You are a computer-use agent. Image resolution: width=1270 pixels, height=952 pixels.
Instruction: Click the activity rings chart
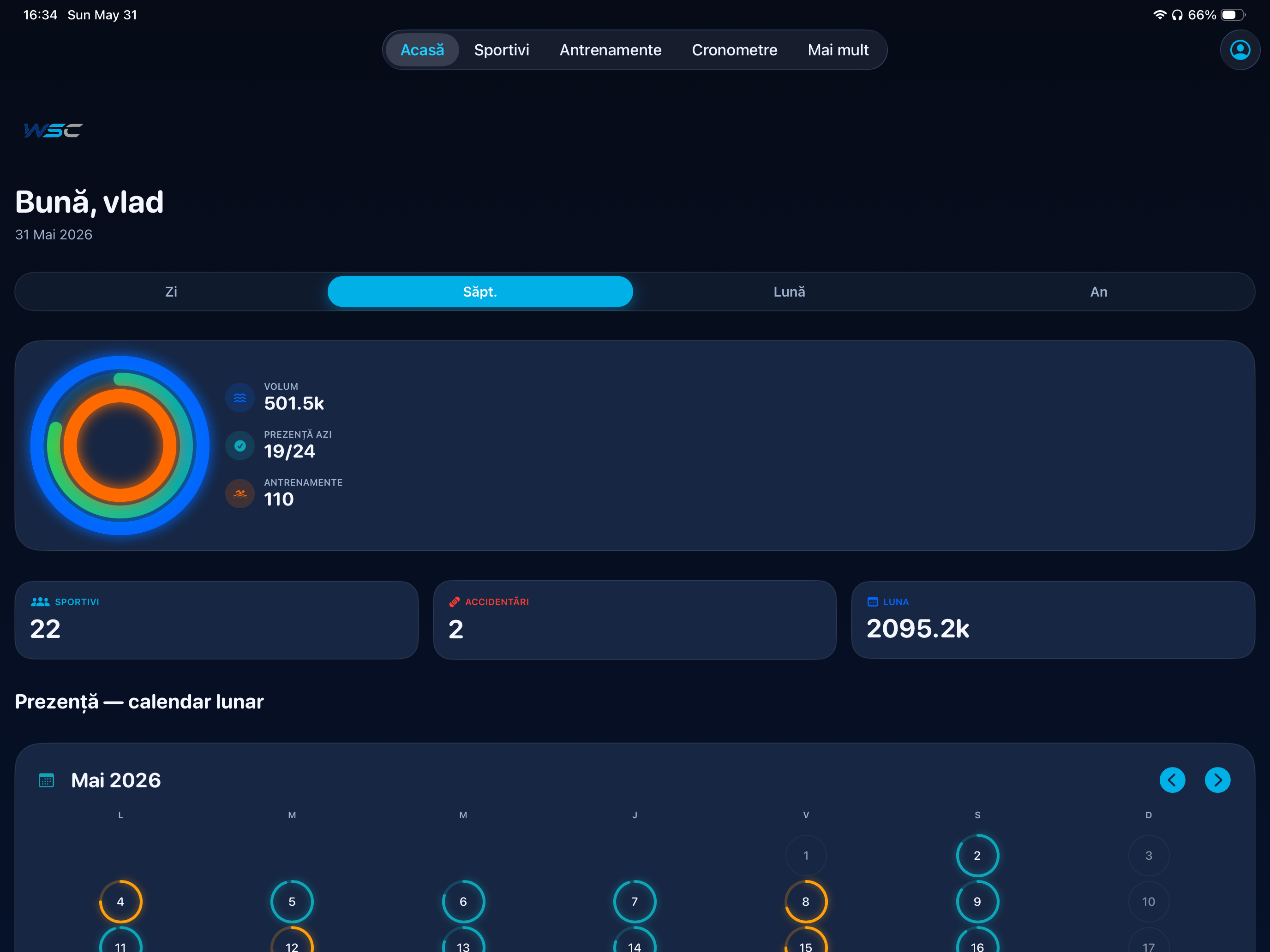pos(120,445)
